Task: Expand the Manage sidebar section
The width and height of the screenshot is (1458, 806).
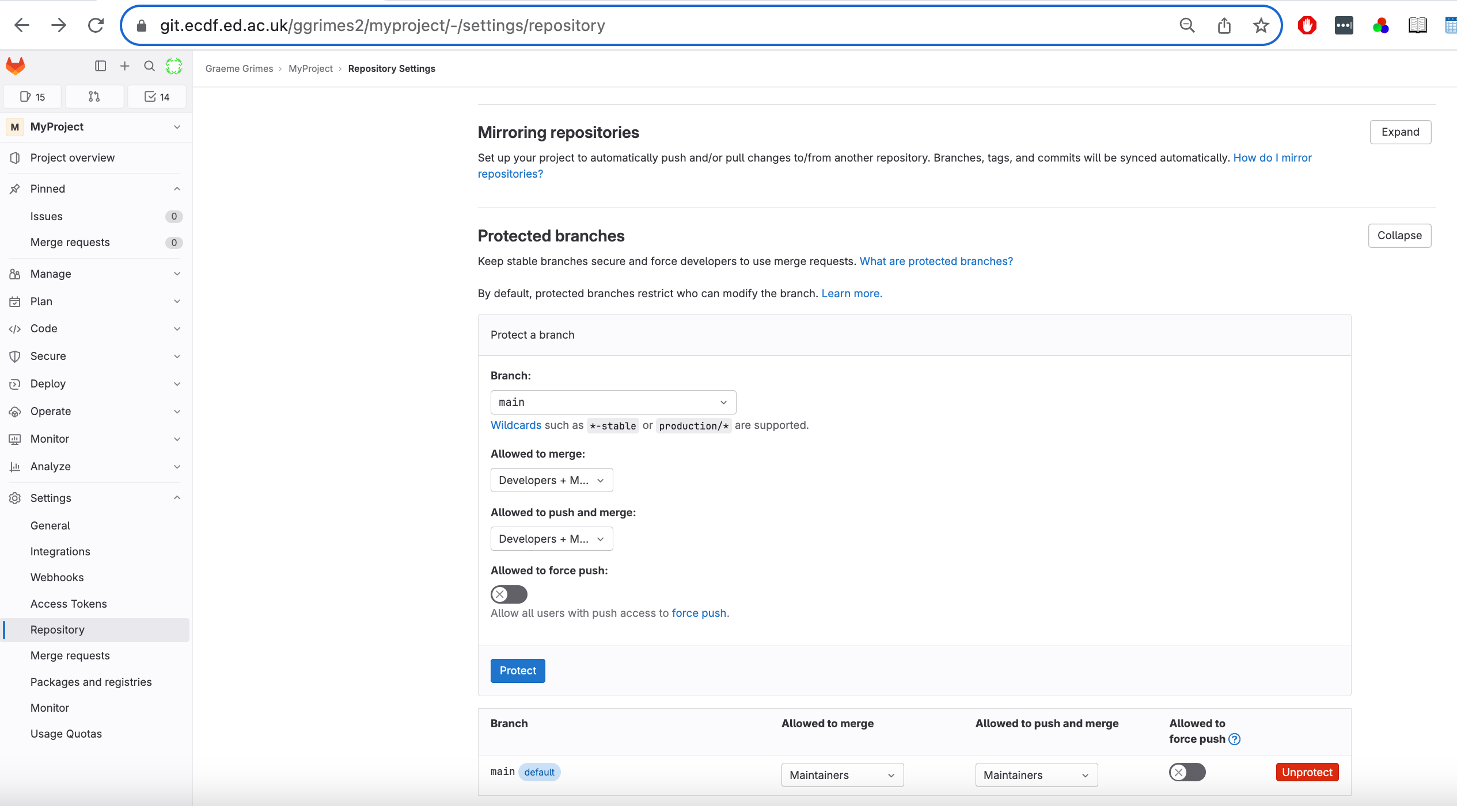Action: pos(95,274)
